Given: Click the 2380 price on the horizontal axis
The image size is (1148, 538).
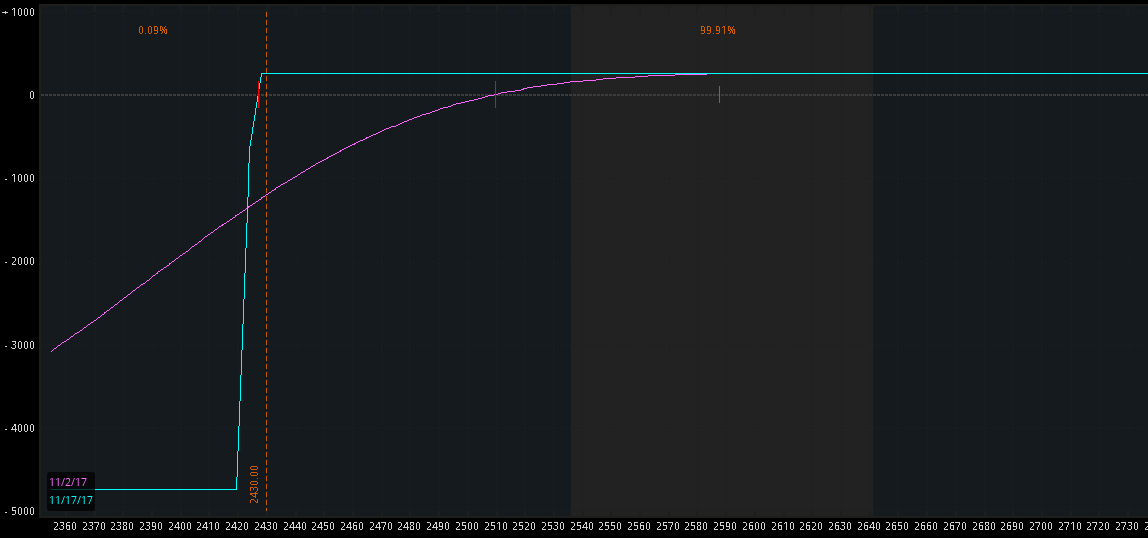Looking at the screenshot, I should click(122, 526).
